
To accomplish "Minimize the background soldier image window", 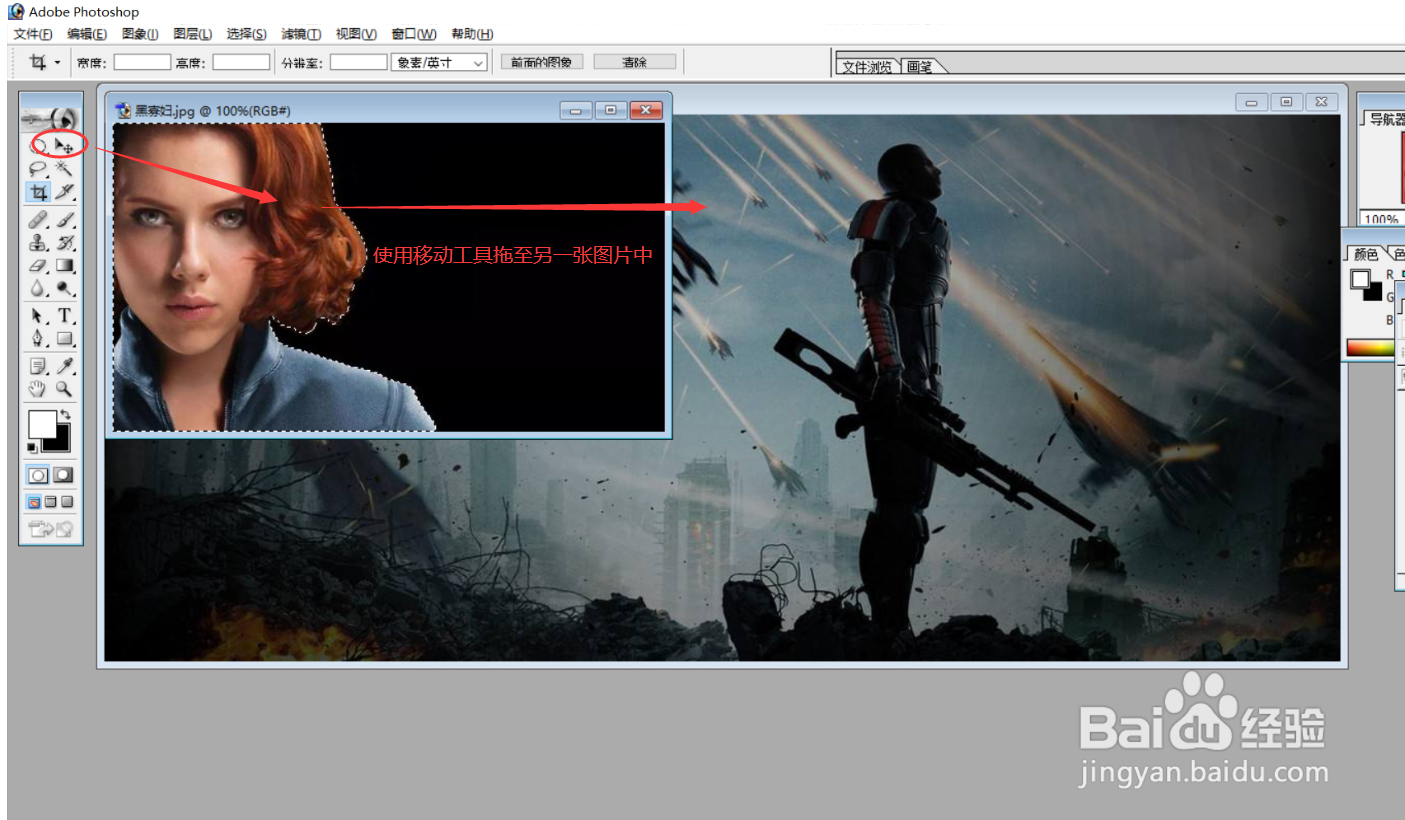I will click(x=1251, y=102).
